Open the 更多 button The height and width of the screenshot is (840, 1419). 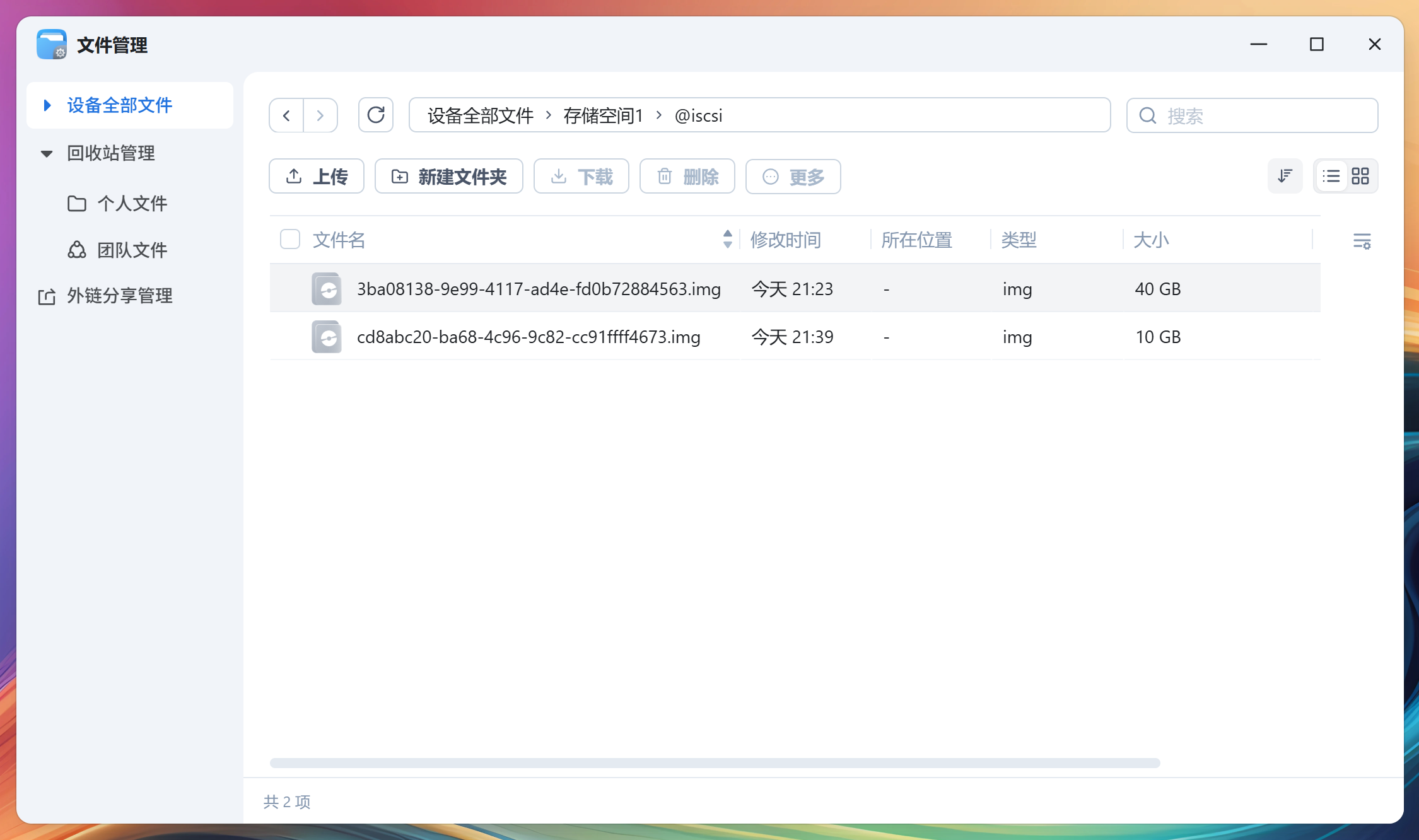pyautogui.click(x=793, y=177)
